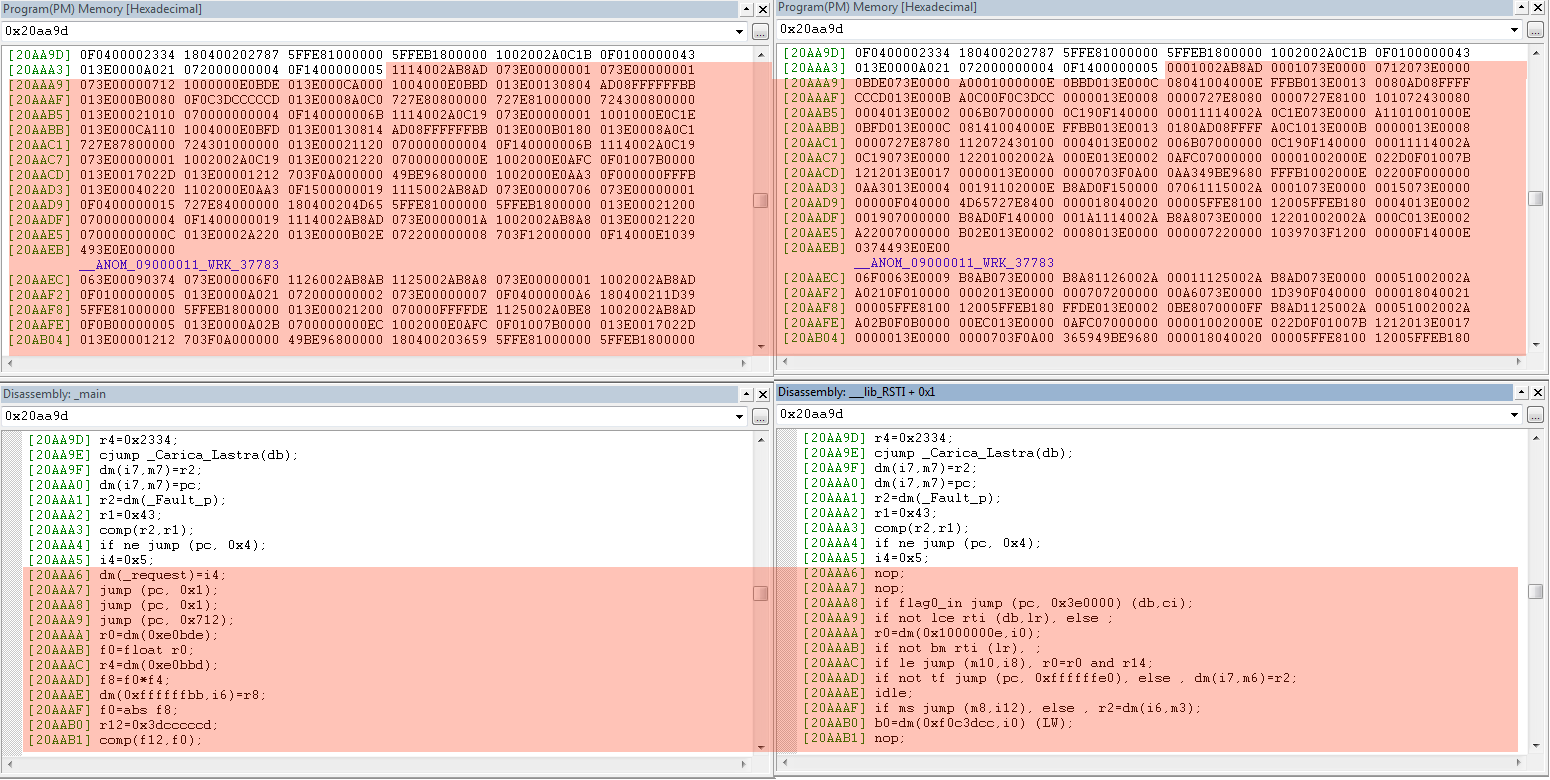Select the Disassembly: _main title bar
1550x780 pixels.
[x=370, y=394]
